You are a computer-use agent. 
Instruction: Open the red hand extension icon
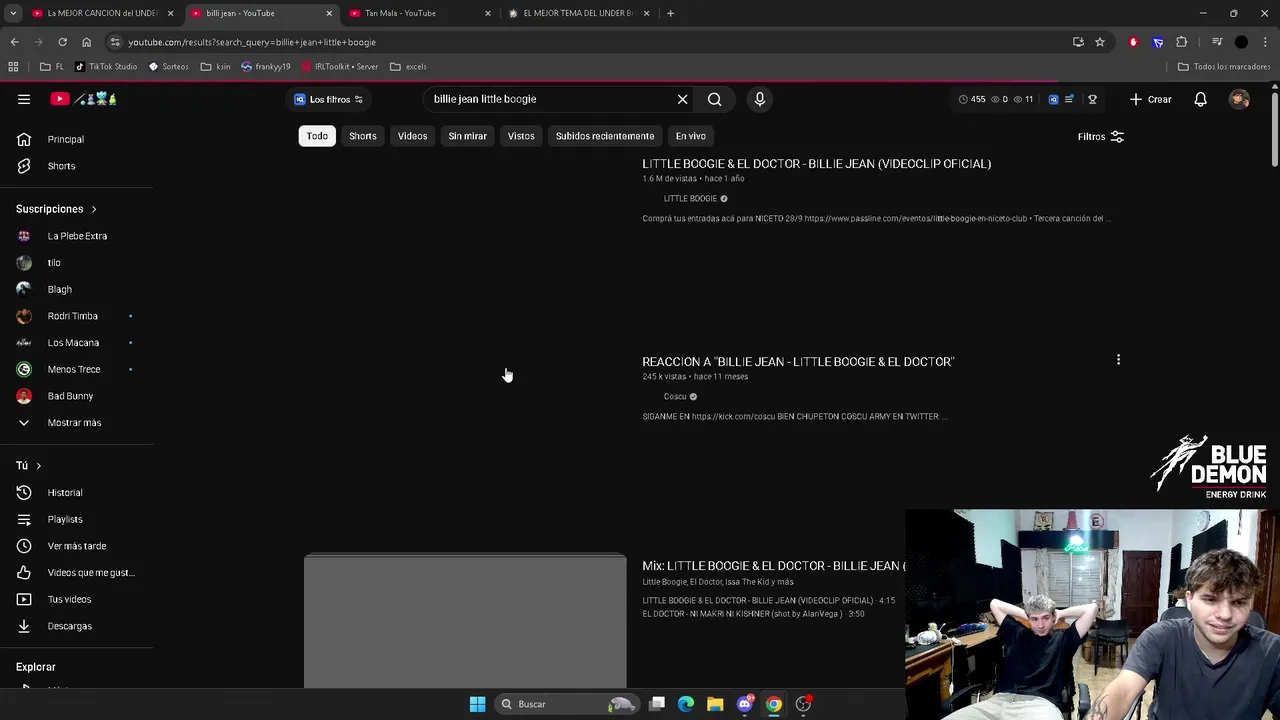point(1133,42)
